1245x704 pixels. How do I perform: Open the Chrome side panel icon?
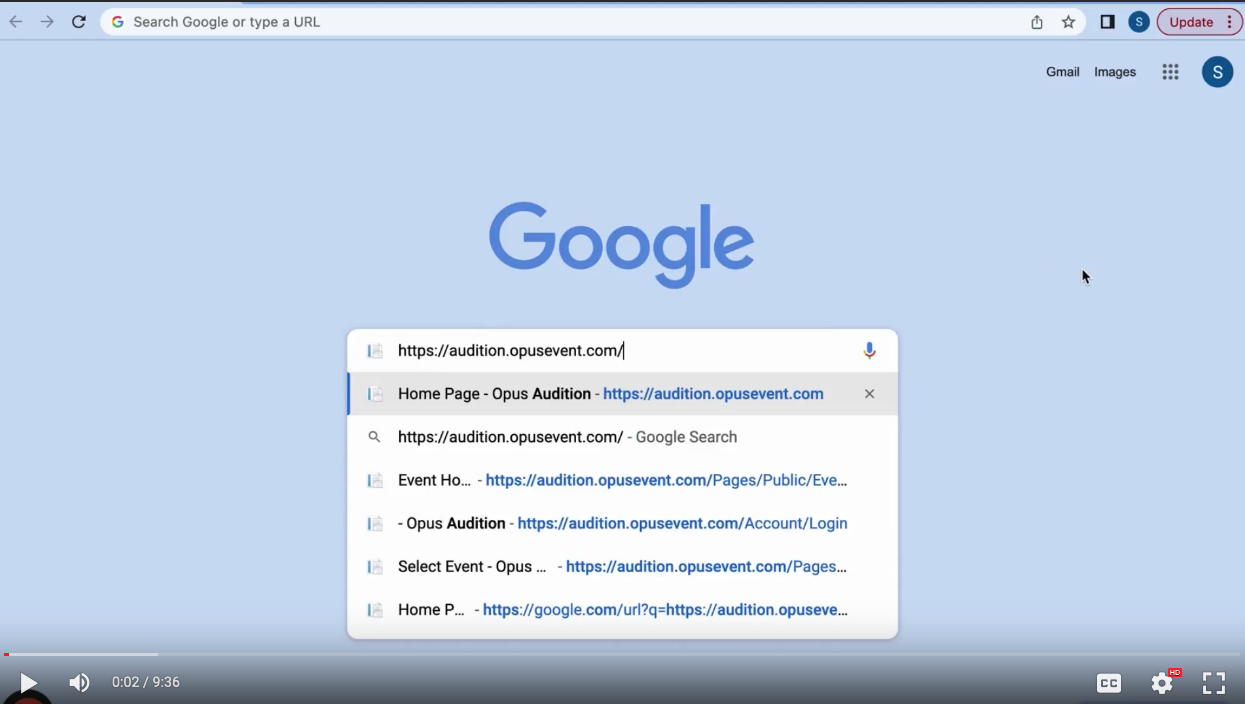click(x=1107, y=22)
